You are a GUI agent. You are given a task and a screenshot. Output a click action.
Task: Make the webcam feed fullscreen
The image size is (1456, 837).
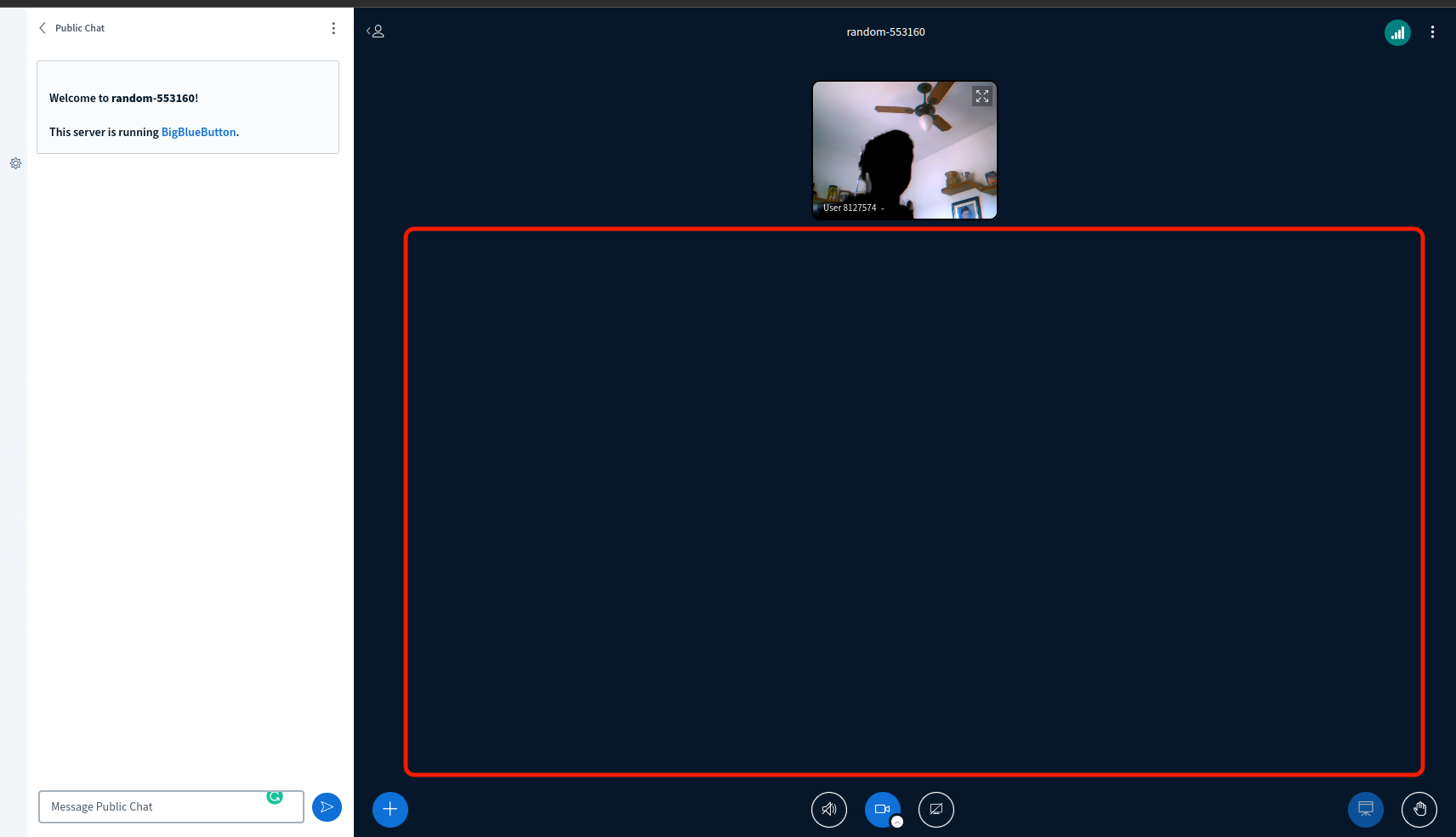981,96
